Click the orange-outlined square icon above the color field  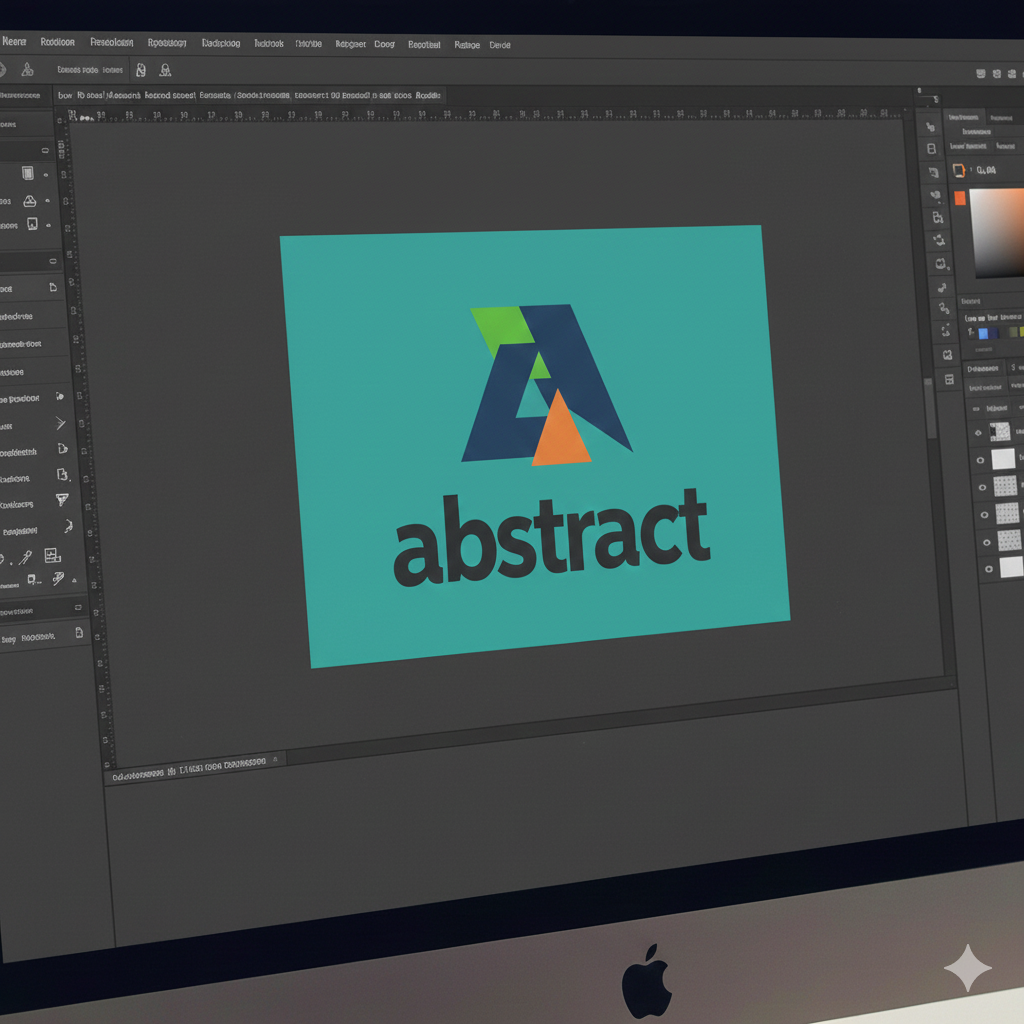point(958,171)
